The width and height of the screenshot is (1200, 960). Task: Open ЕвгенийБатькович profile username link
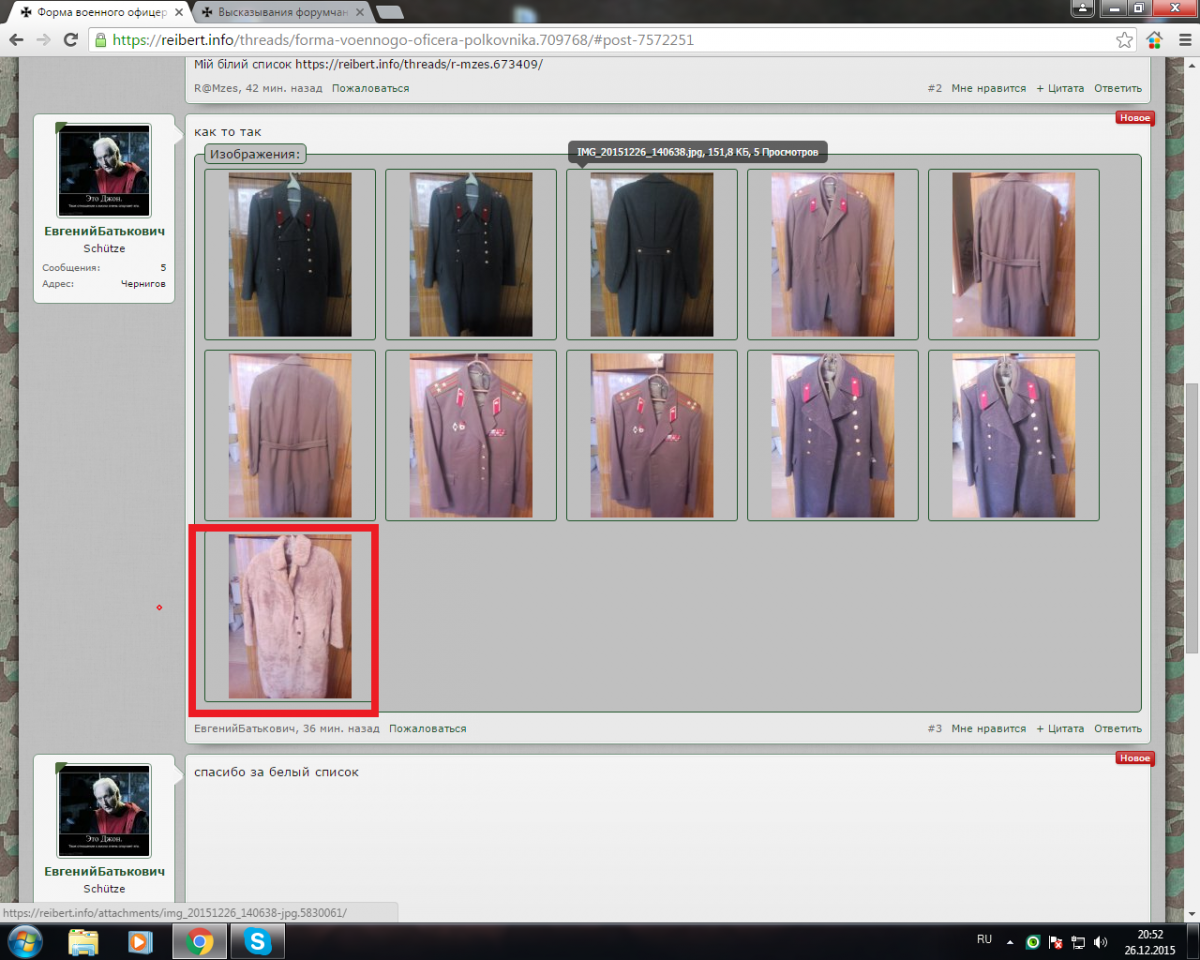pyautogui.click(x=105, y=231)
